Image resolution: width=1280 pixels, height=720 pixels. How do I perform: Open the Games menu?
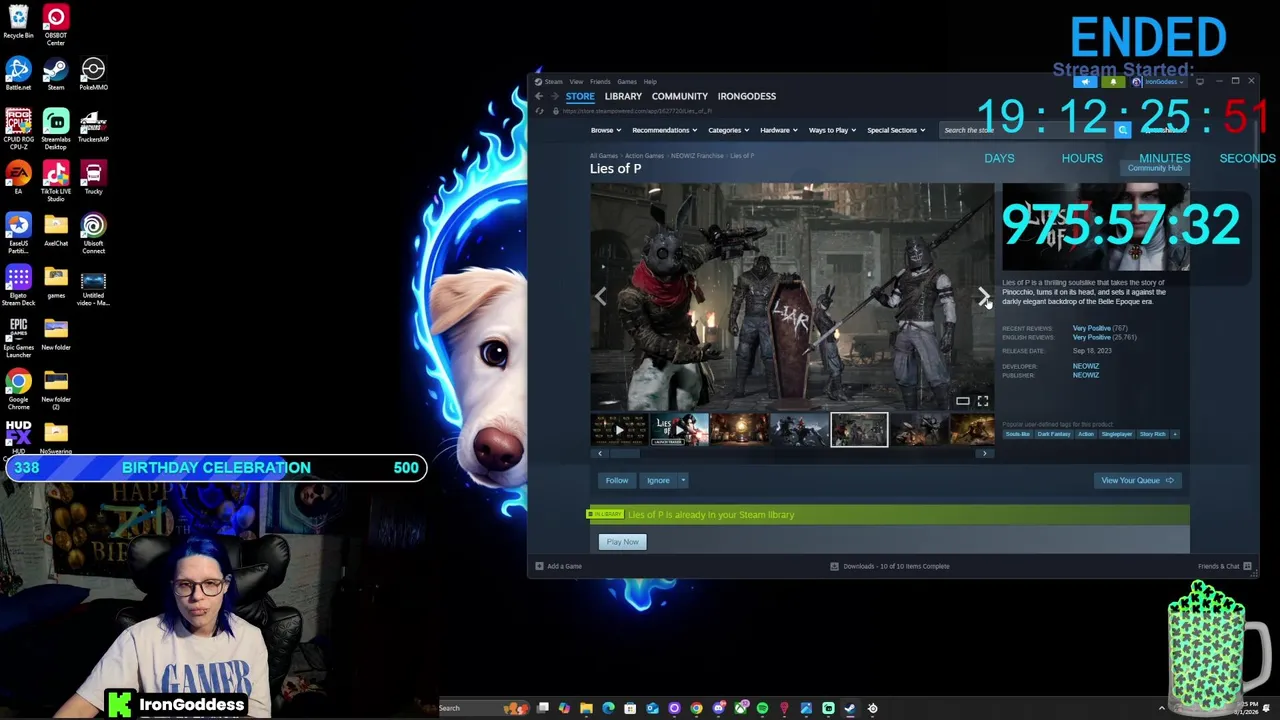pyautogui.click(x=627, y=82)
